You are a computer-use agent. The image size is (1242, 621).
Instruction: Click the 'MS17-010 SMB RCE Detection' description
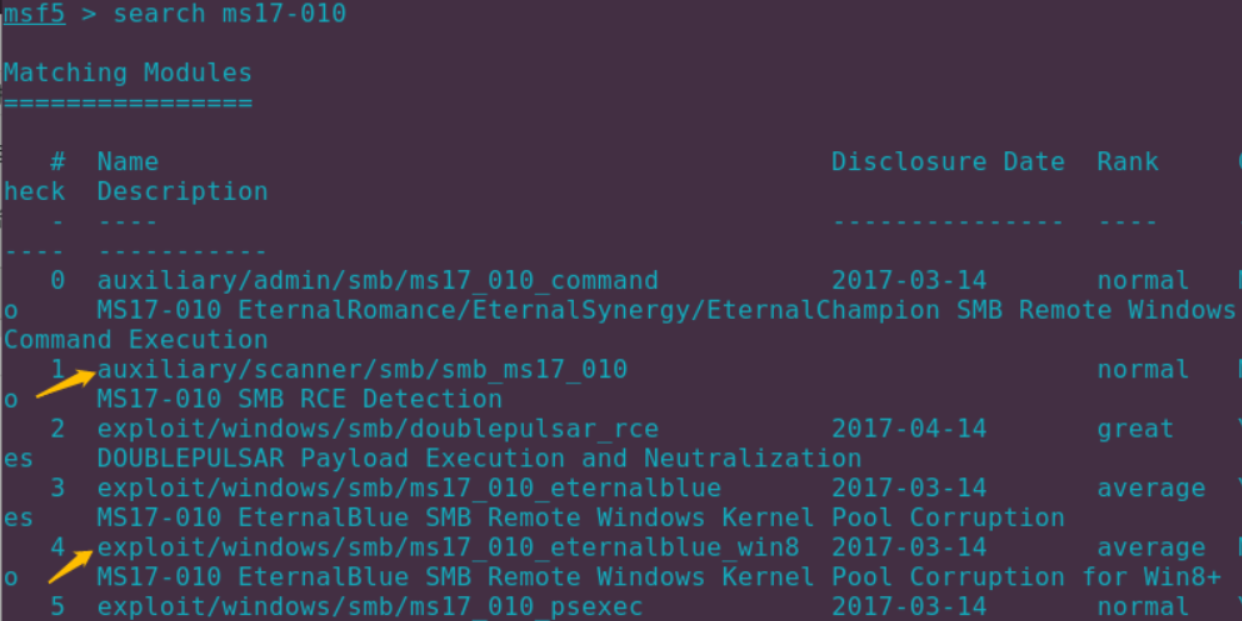(x=300, y=399)
